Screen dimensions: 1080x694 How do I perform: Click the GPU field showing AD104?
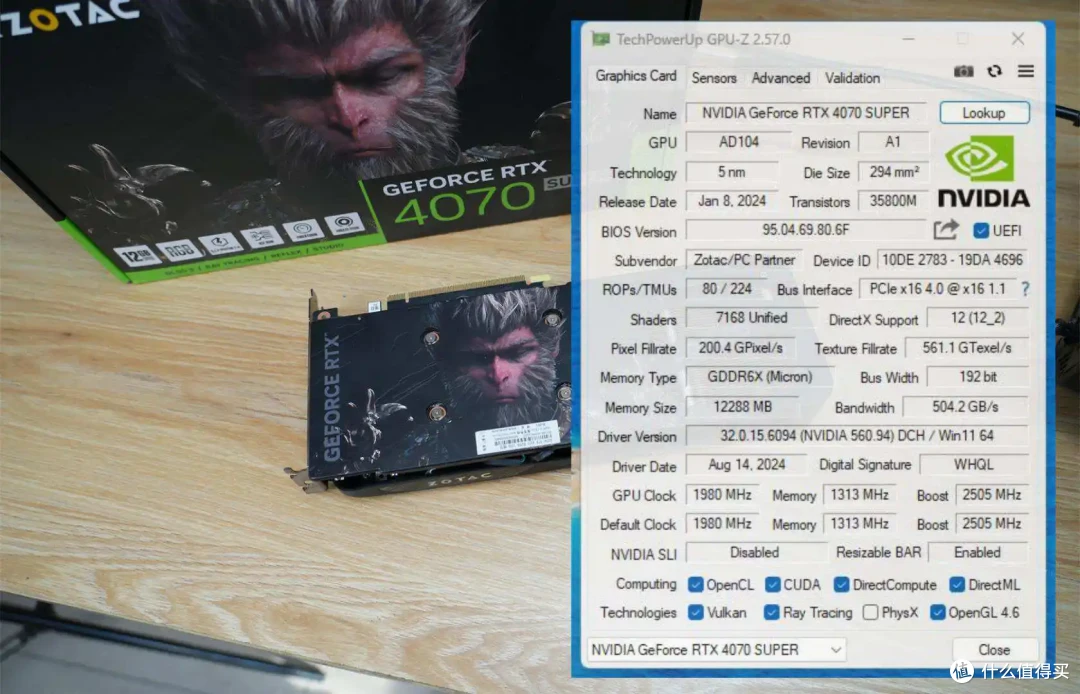point(738,142)
